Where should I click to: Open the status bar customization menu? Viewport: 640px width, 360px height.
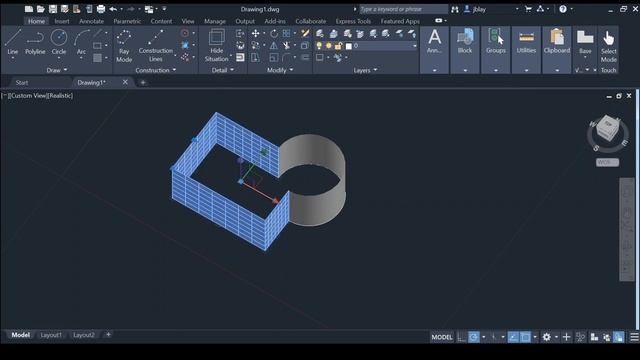click(x=634, y=337)
